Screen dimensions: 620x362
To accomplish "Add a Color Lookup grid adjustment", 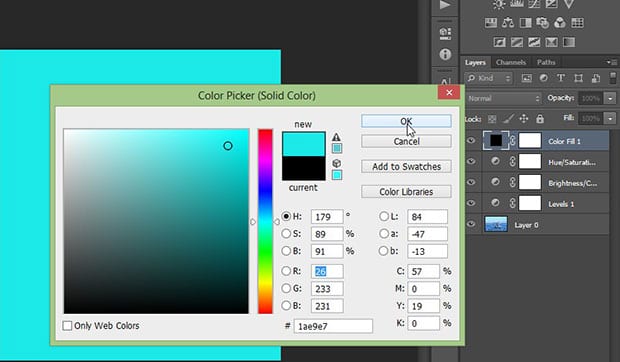I will coord(577,23).
